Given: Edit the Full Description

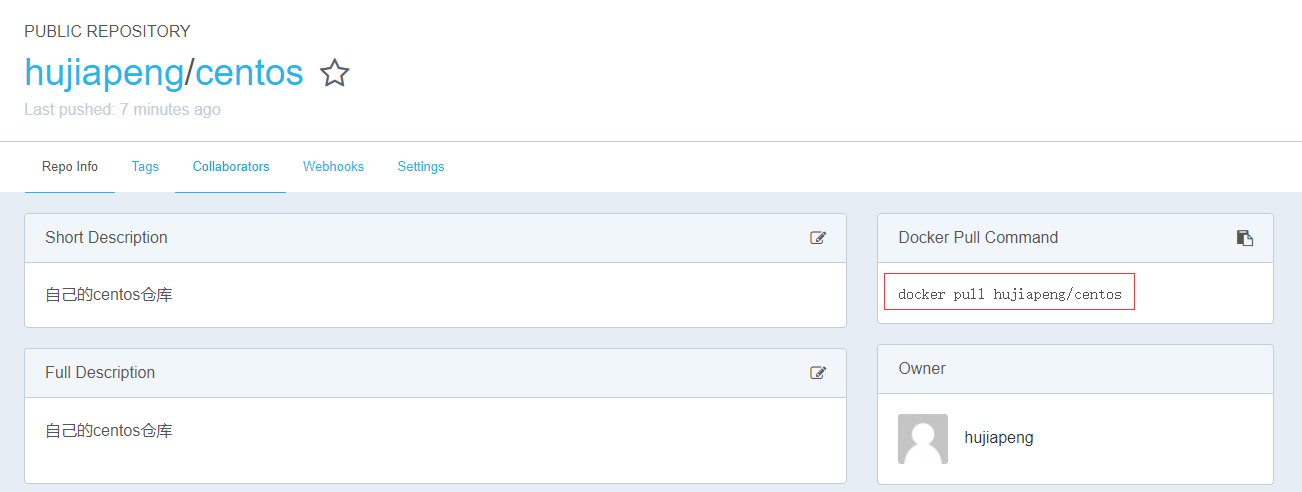Looking at the screenshot, I should (818, 373).
